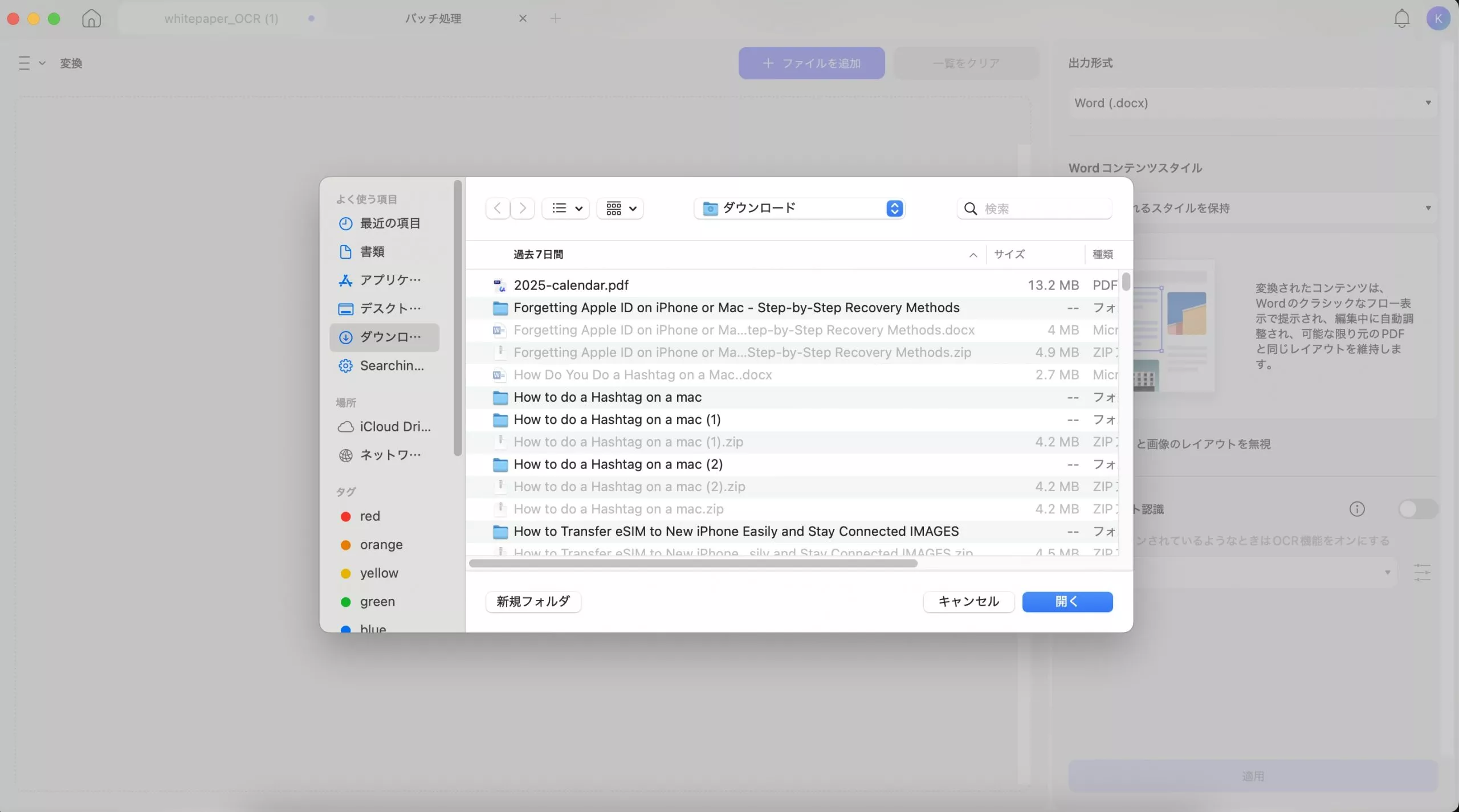
Task: Go forward with the right chevron button
Action: point(522,208)
